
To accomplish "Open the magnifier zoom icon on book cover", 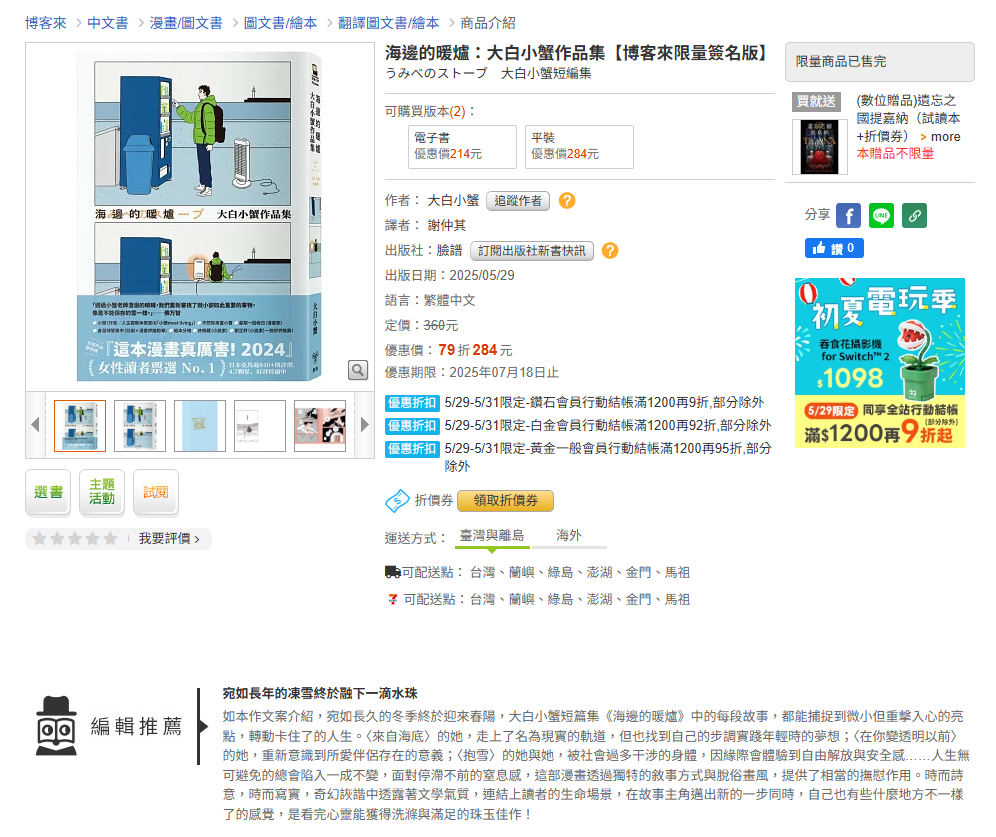I will tap(358, 370).
